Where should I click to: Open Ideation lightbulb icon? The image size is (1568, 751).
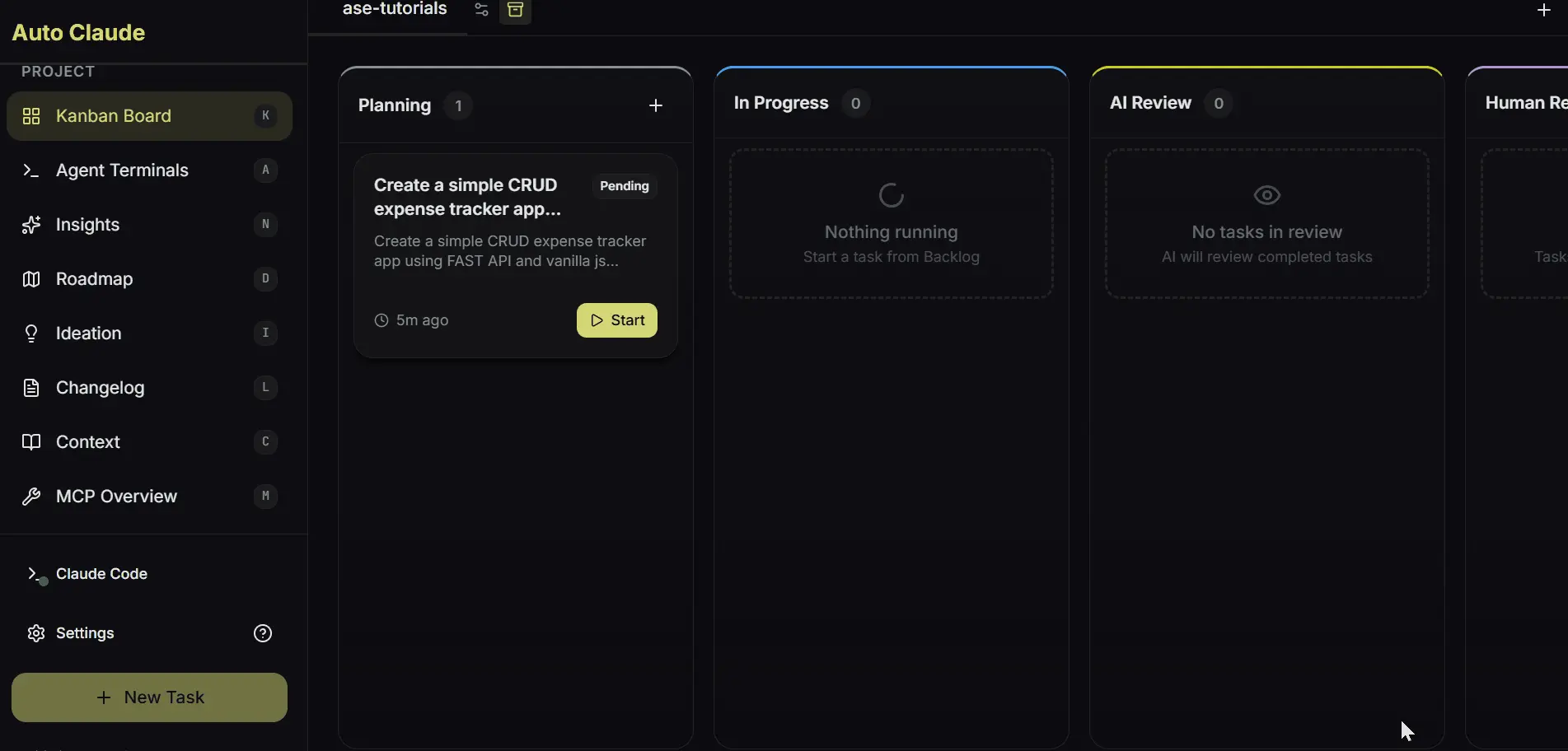tap(31, 334)
